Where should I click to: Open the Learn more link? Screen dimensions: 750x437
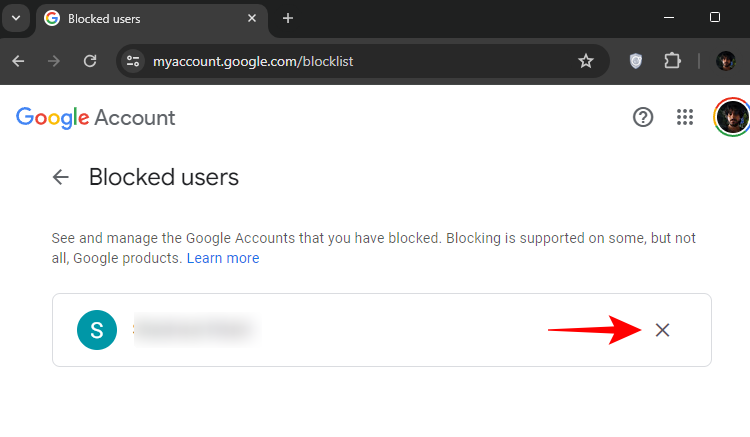(x=223, y=258)
